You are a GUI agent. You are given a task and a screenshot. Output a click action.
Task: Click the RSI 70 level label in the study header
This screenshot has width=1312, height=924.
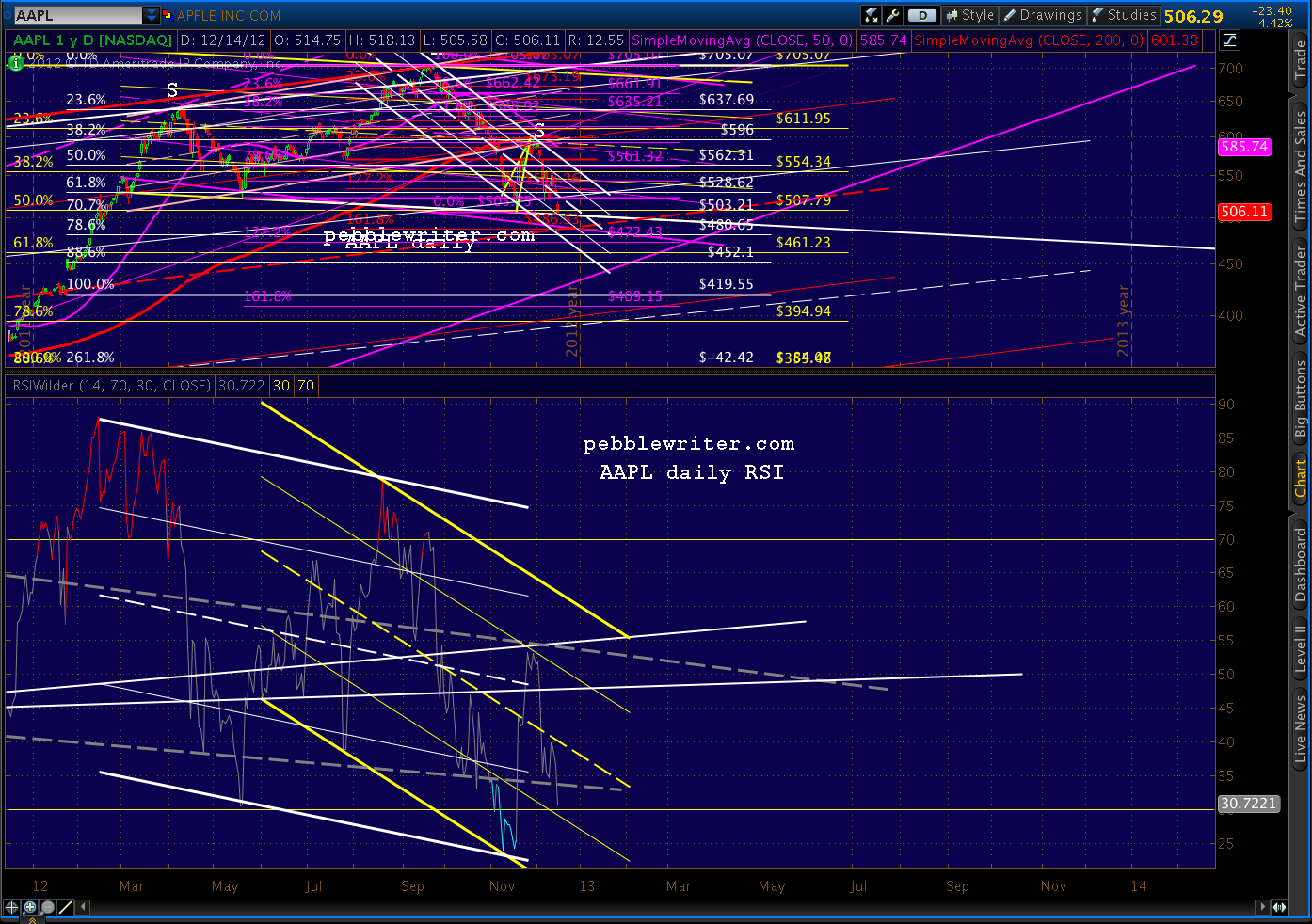[306, 385]
